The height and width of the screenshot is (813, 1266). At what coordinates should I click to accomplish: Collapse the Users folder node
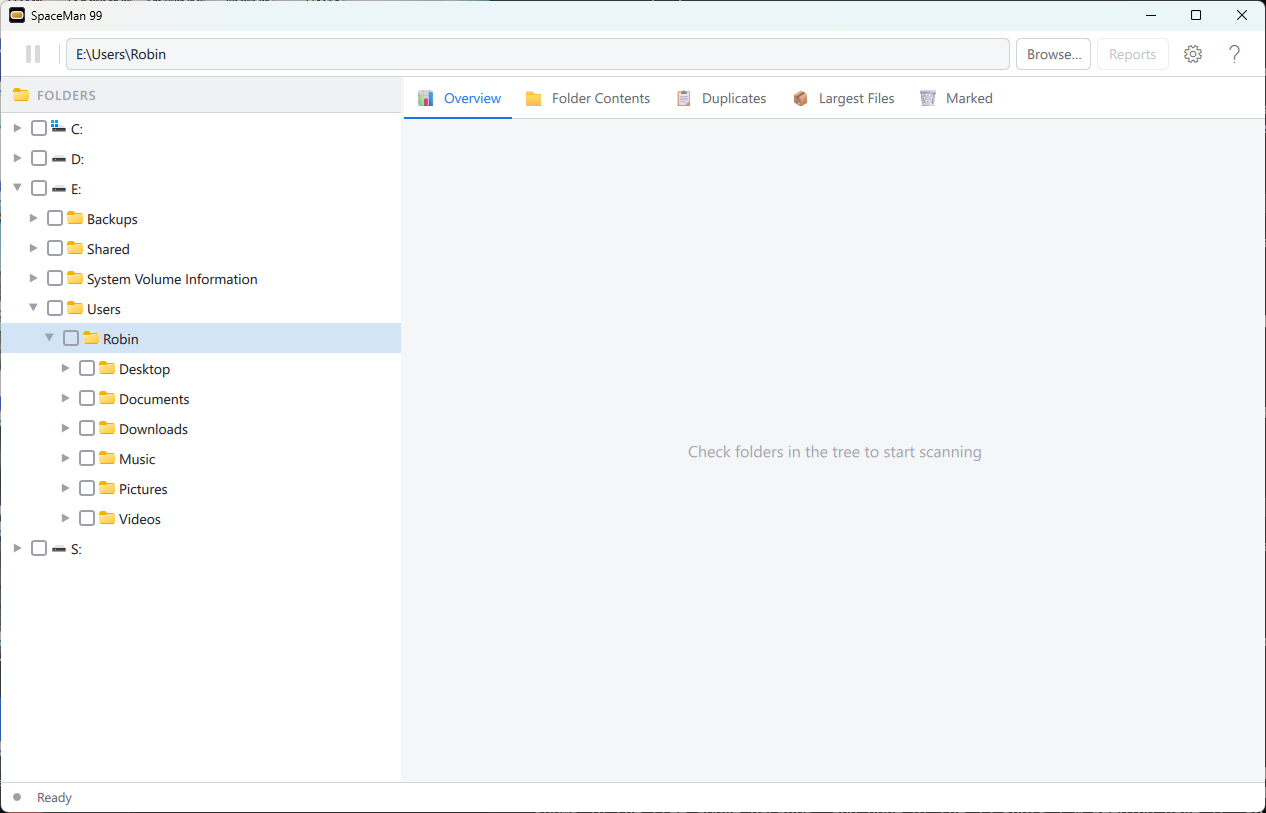pyautogui.click(x=33, y=308)
